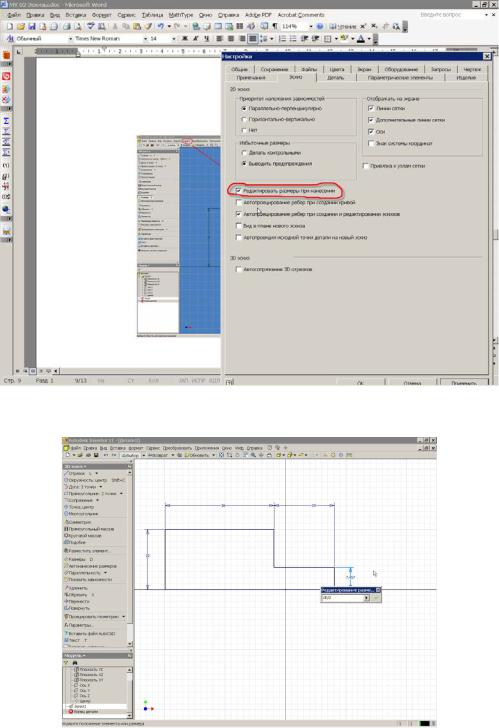This screenshot has height=728, width=499.
Task: Select the Удлинить extend tool
Action: (x=76, y=588)
